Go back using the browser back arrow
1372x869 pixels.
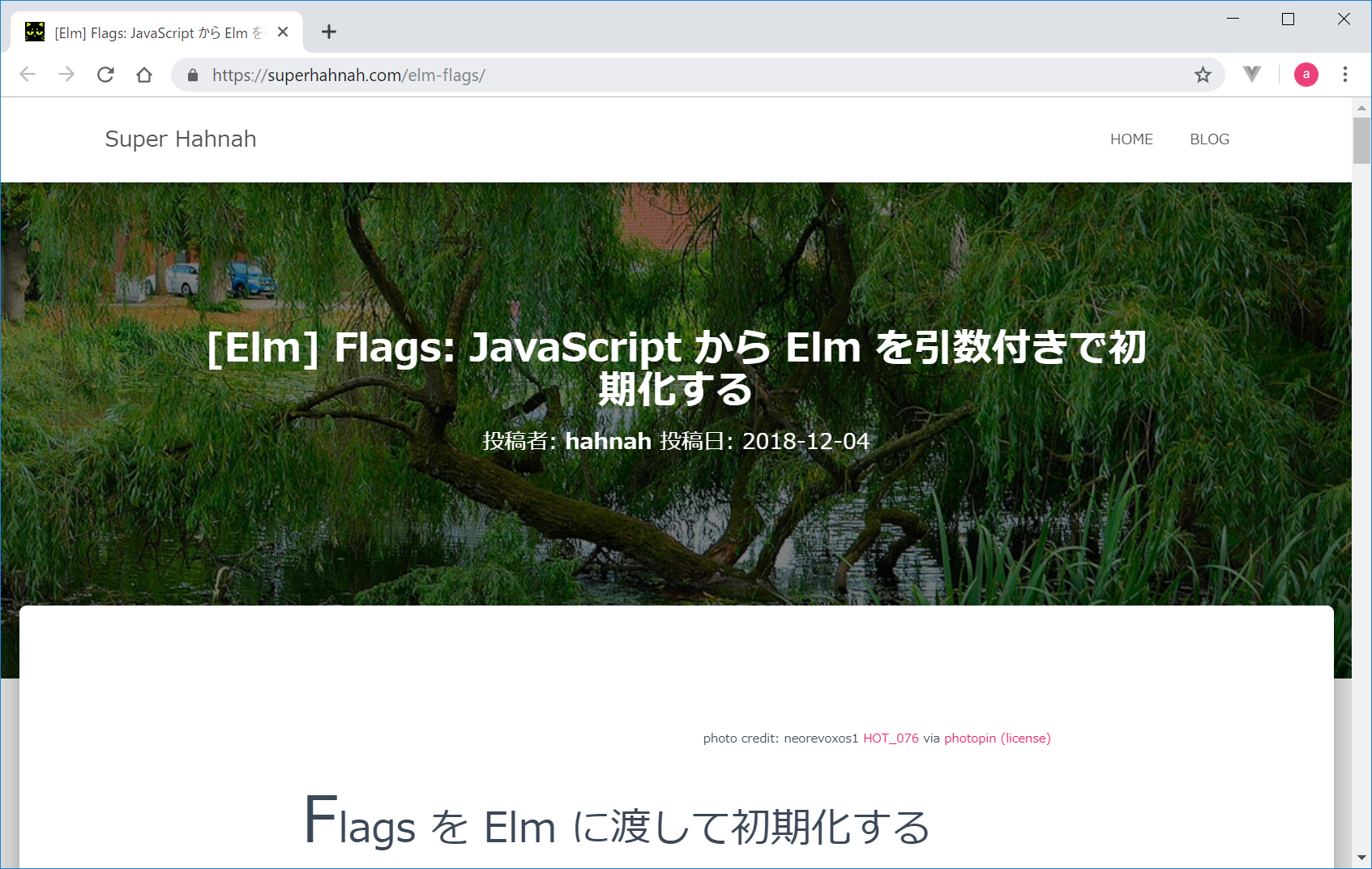[28, 75]
